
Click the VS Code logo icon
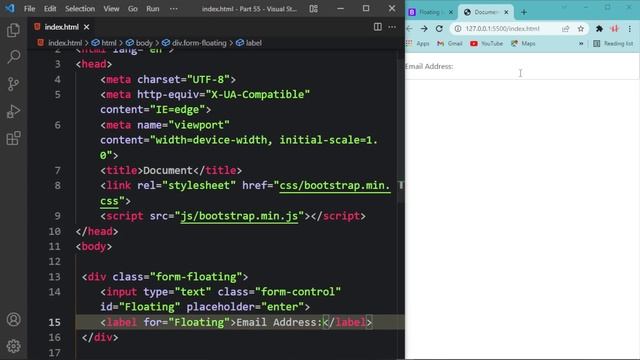click(x=10, y=8)
